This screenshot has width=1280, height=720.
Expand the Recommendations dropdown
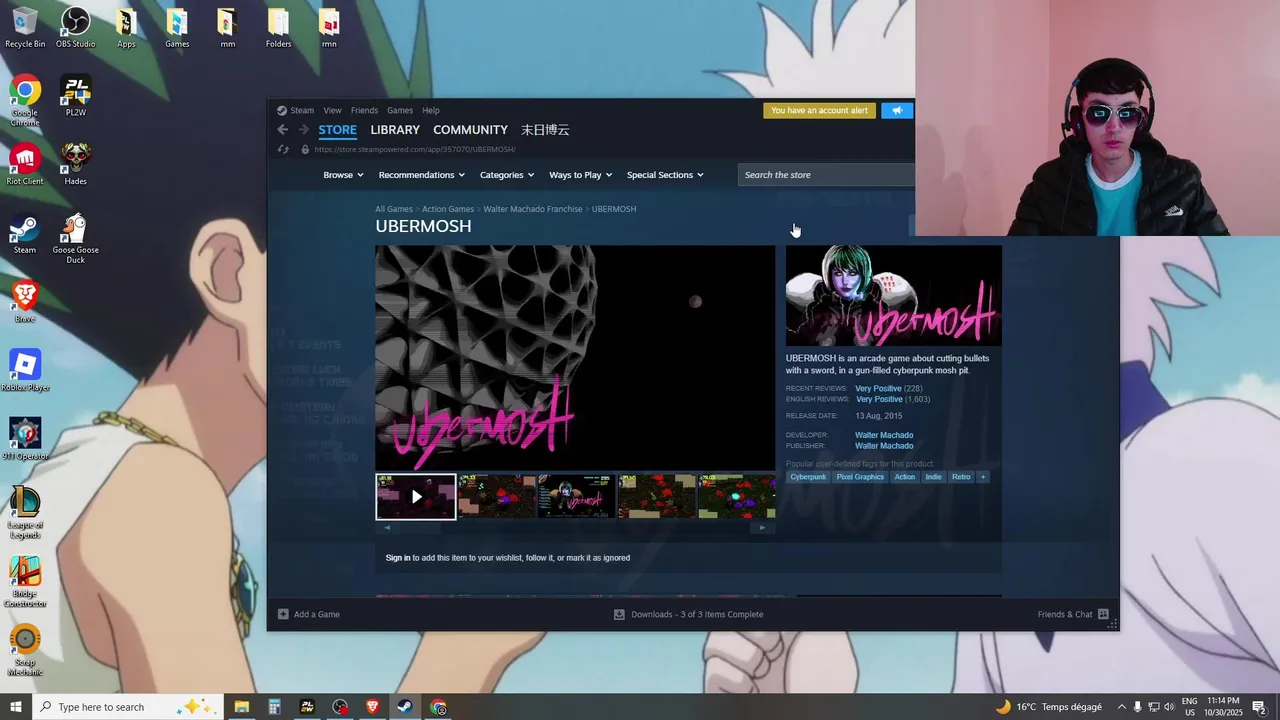(x=422, y=175)
